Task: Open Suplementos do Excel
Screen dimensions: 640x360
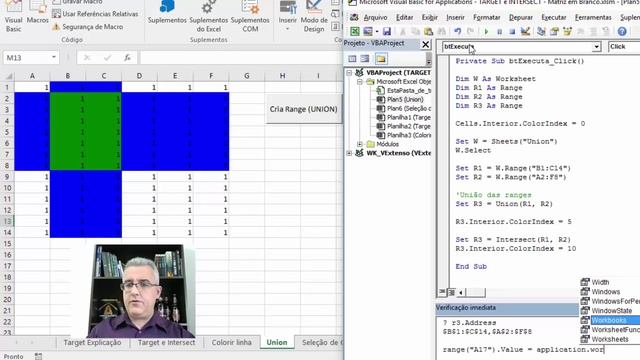Action: tap(209, 16)
